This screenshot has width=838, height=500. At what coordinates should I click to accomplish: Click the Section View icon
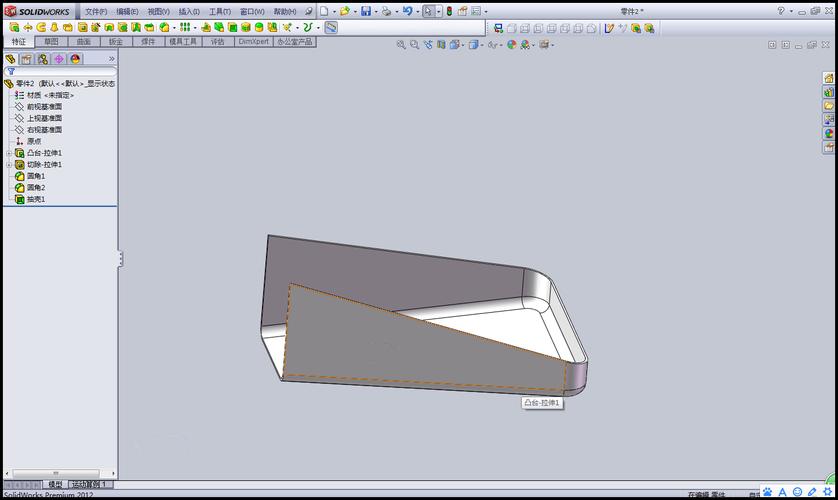441,45
